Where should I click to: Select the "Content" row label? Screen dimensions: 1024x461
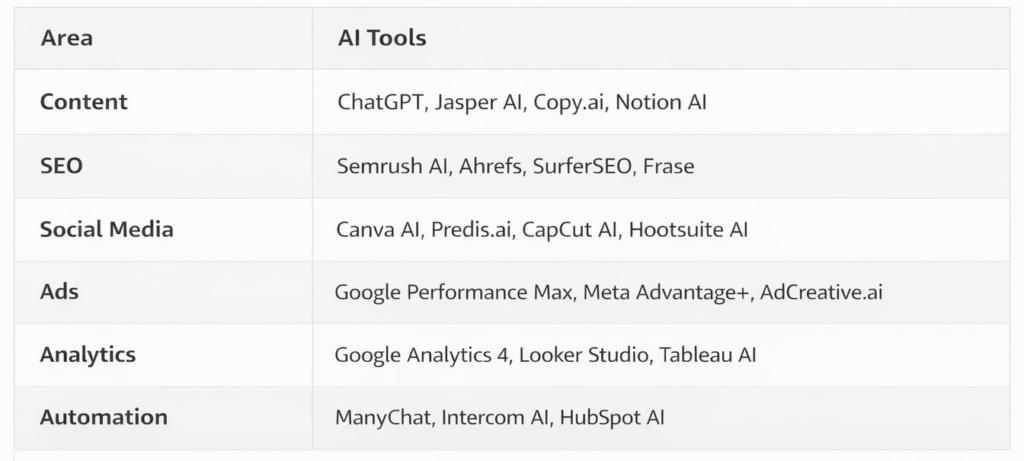click(84, 102)
